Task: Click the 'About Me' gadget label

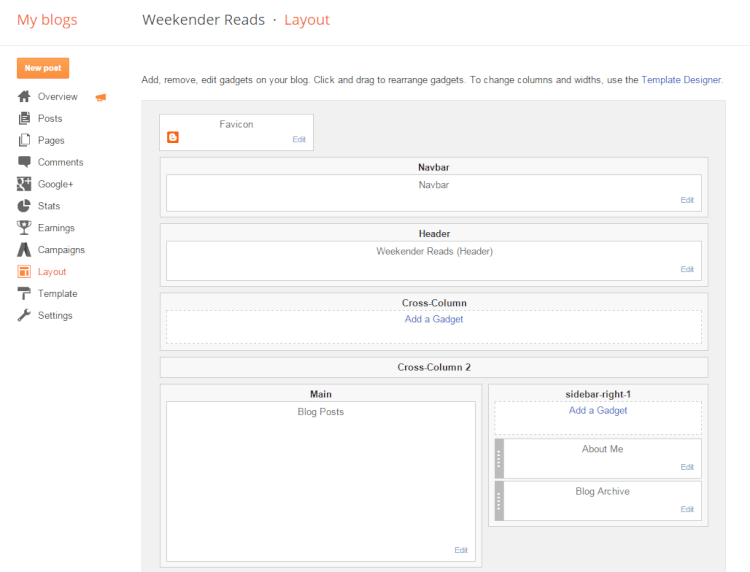Action: pos(602,449)
